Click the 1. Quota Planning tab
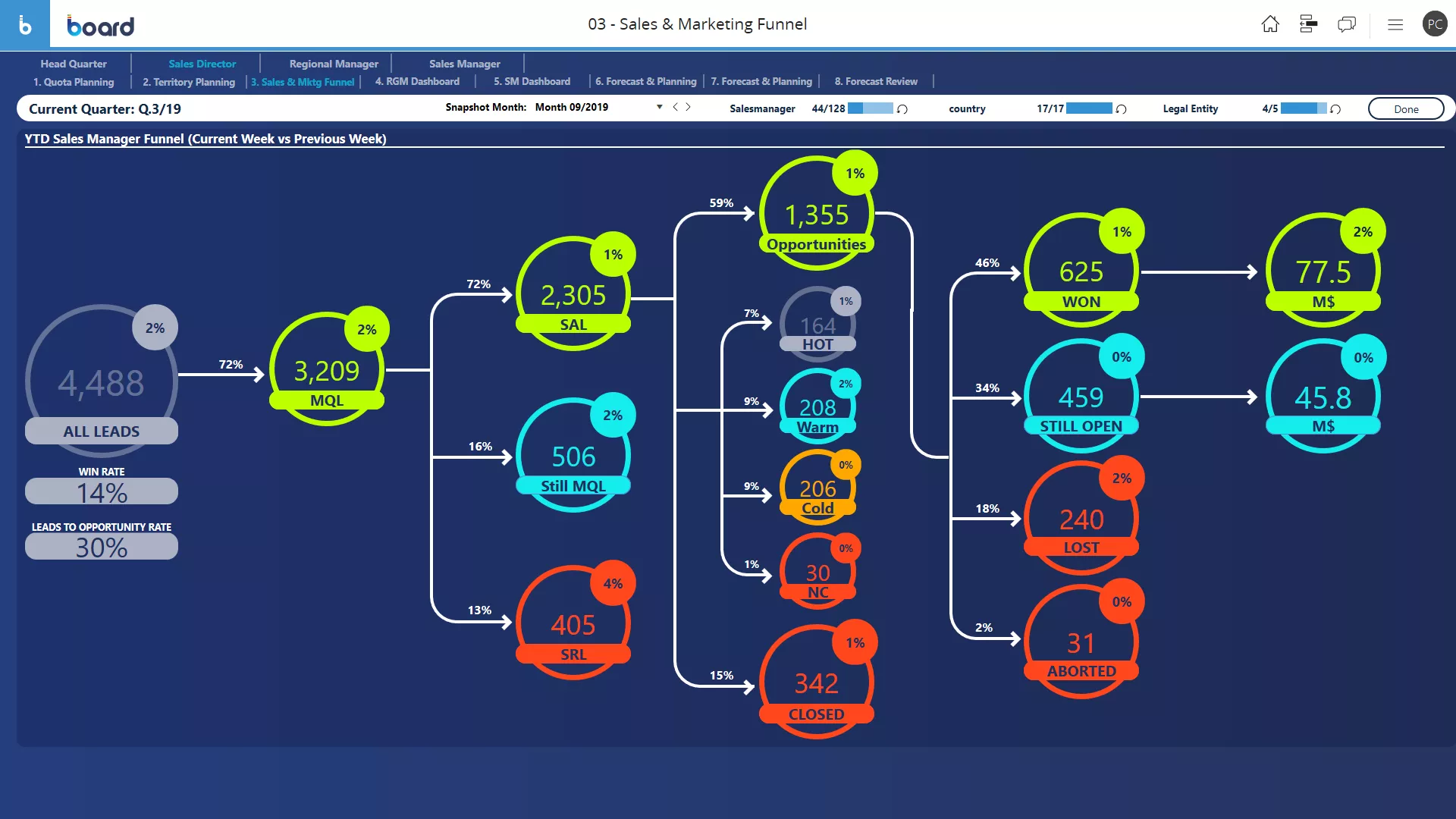Screen dimensions: 1456x819 pyautogui.click(x=75, y=81)
